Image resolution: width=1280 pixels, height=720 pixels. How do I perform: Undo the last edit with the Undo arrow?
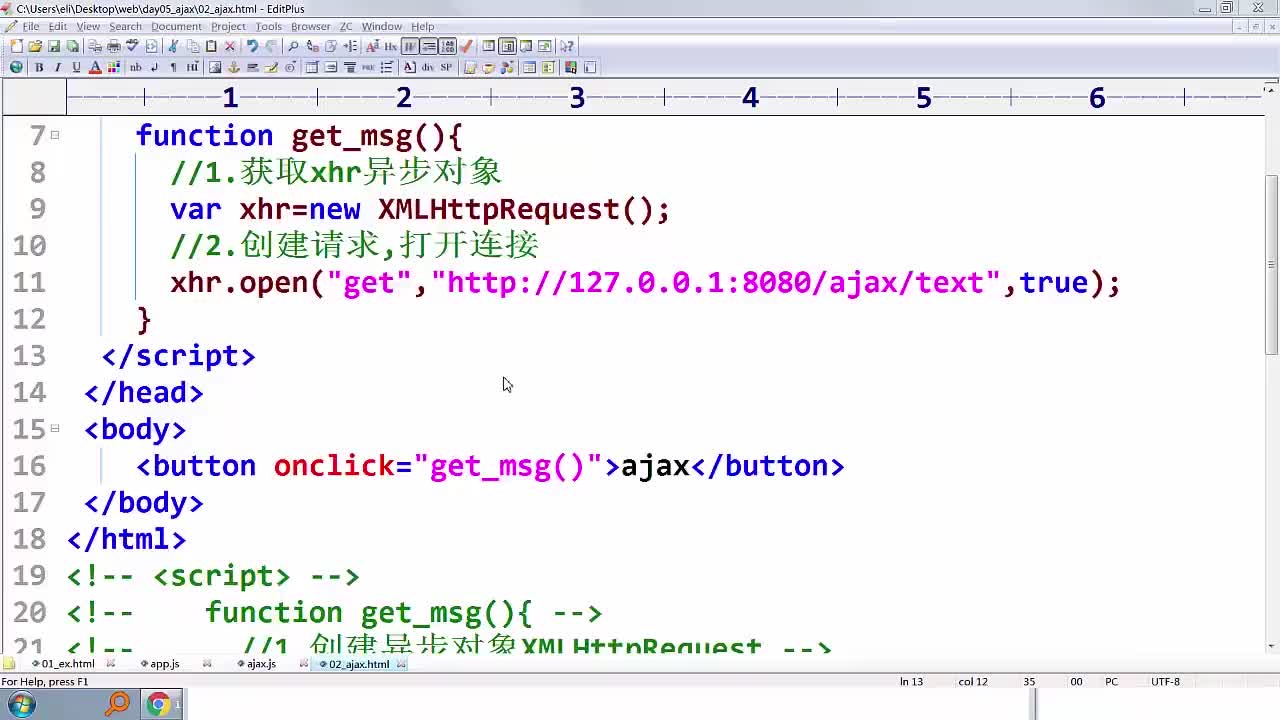pyautogui.click(x=252, y=46)
